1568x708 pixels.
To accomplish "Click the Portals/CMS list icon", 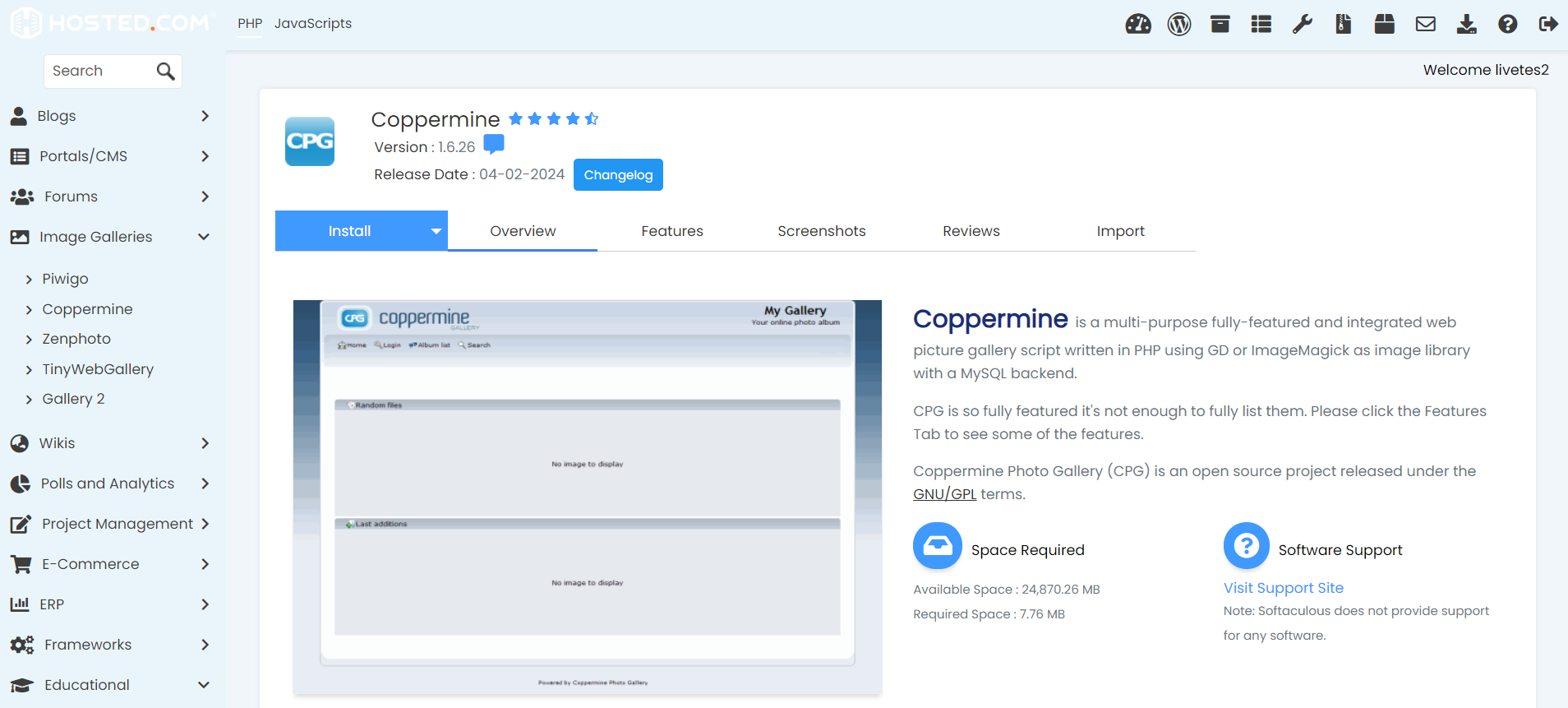I will (x=20, y=156).
